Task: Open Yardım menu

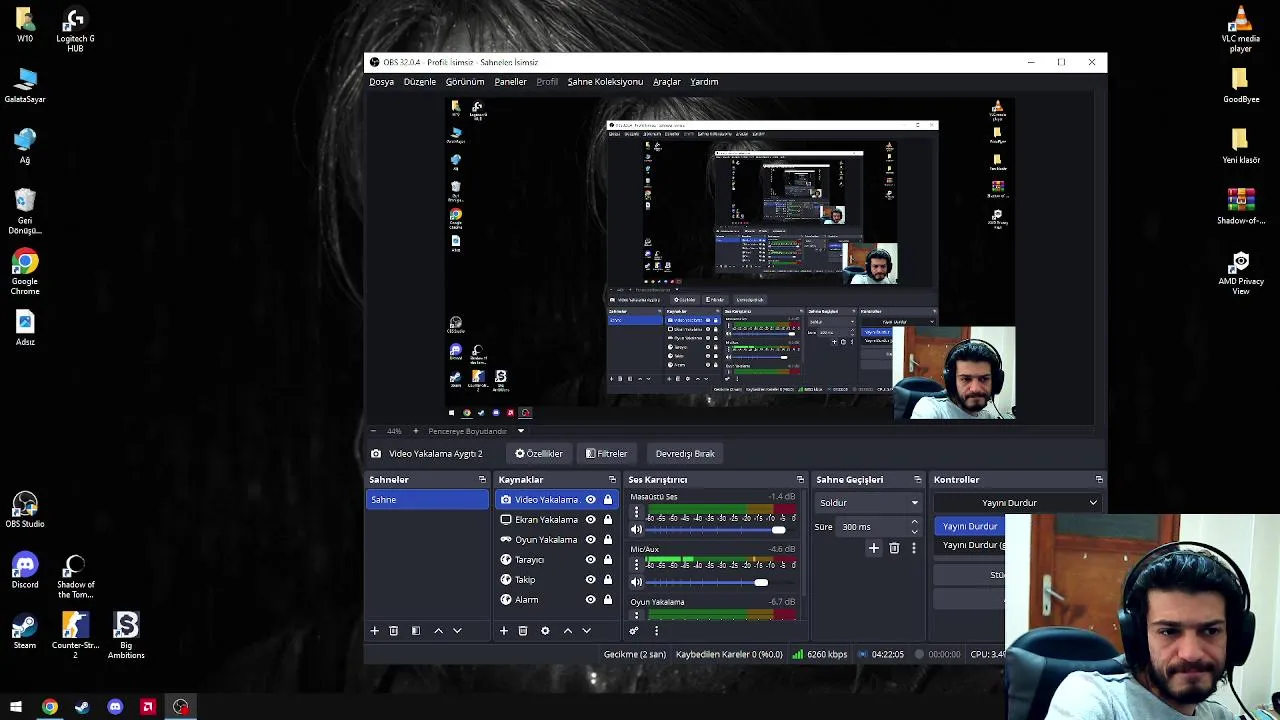Action: click(704, 82)
